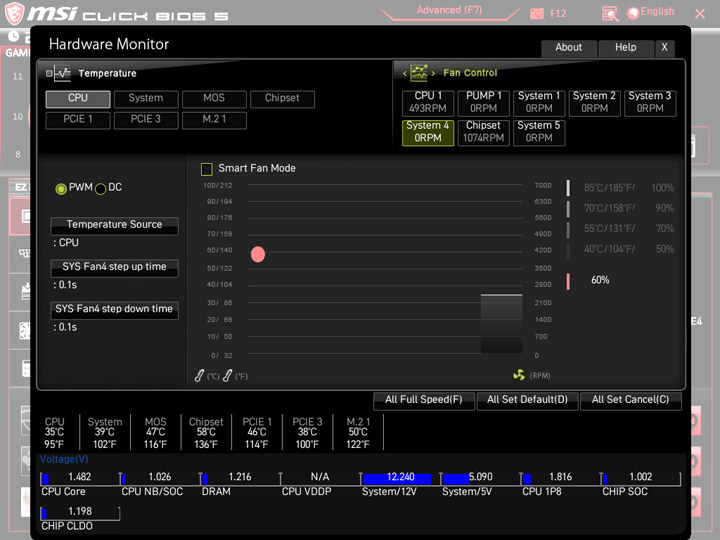Viewport: 720px width, 540px height.
Task: Select the PUMP 1 fan button
Action: [484, 102]
